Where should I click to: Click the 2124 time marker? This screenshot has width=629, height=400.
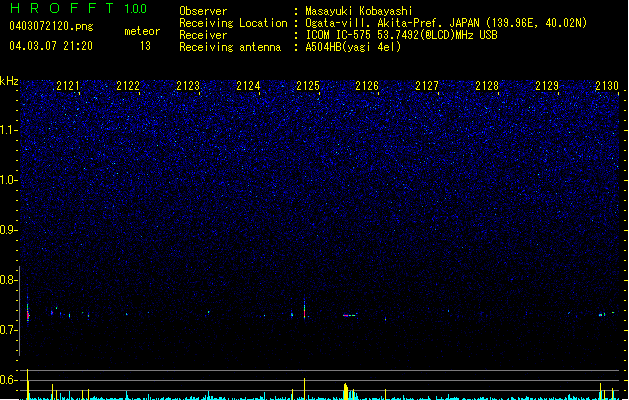[248, 86]
